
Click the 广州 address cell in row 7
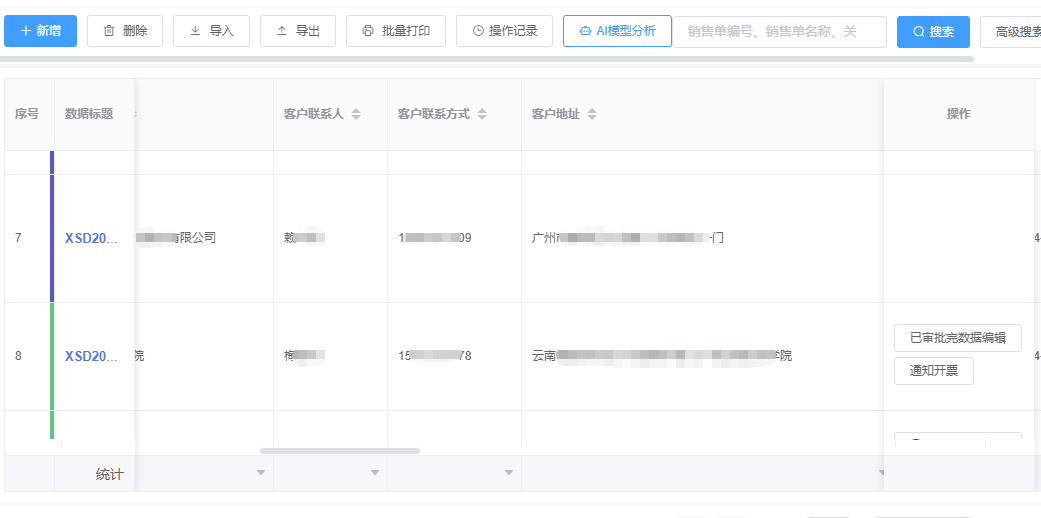tap(702, 238)
